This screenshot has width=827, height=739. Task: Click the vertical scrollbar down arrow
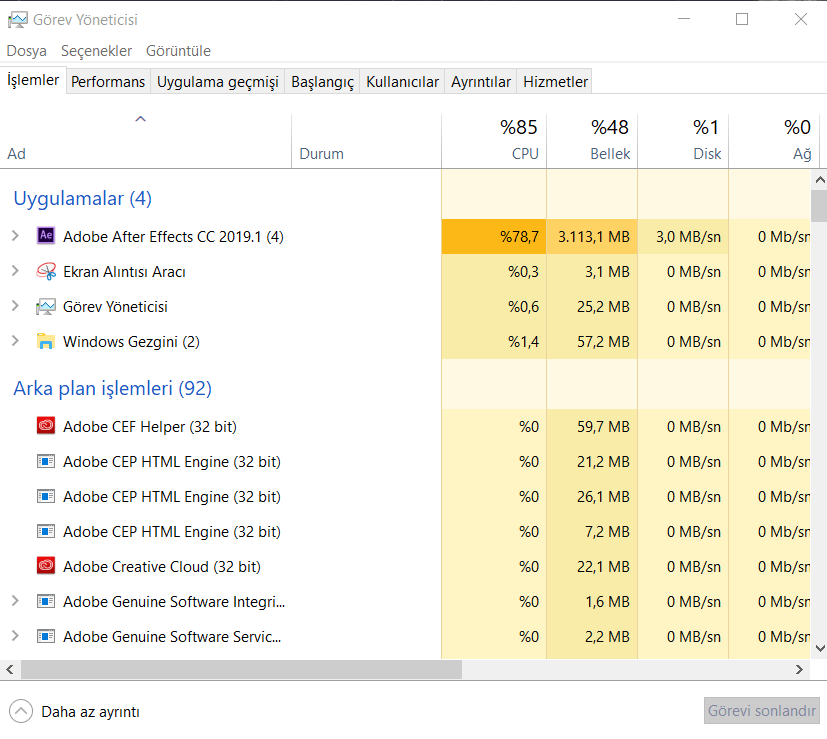820,648
